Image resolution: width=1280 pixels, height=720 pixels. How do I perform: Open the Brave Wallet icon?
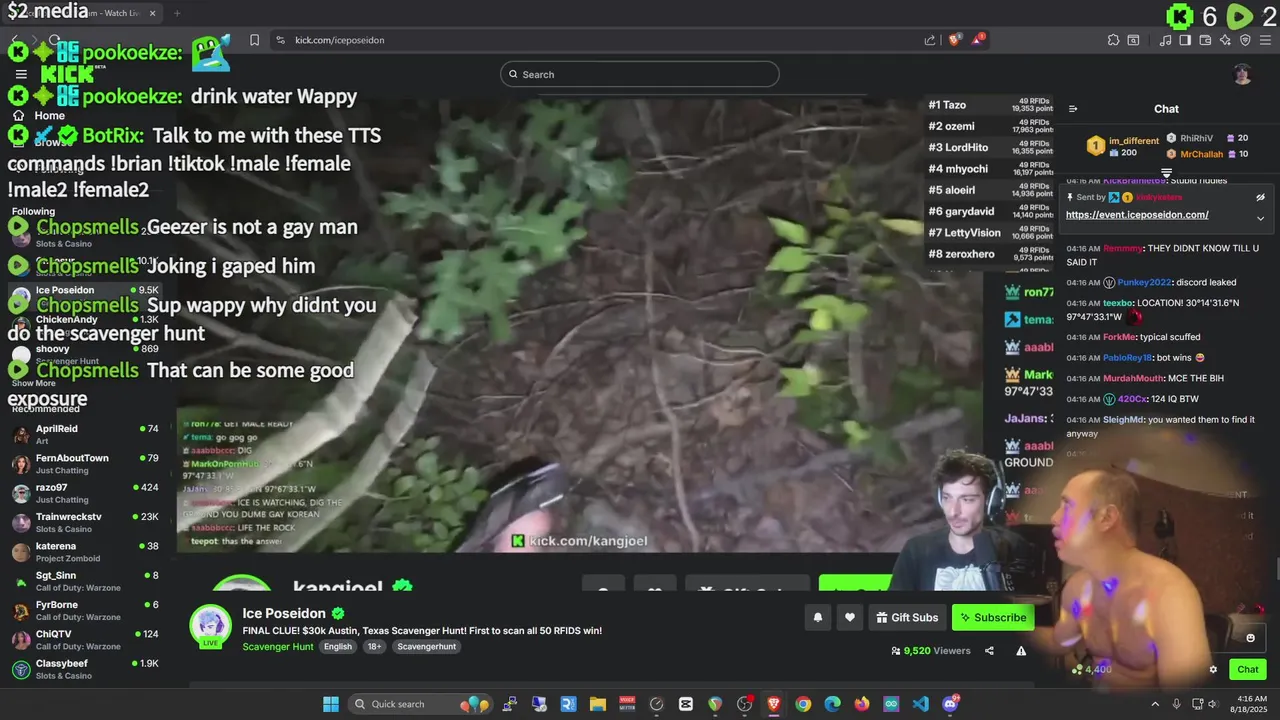[1205, 40]
